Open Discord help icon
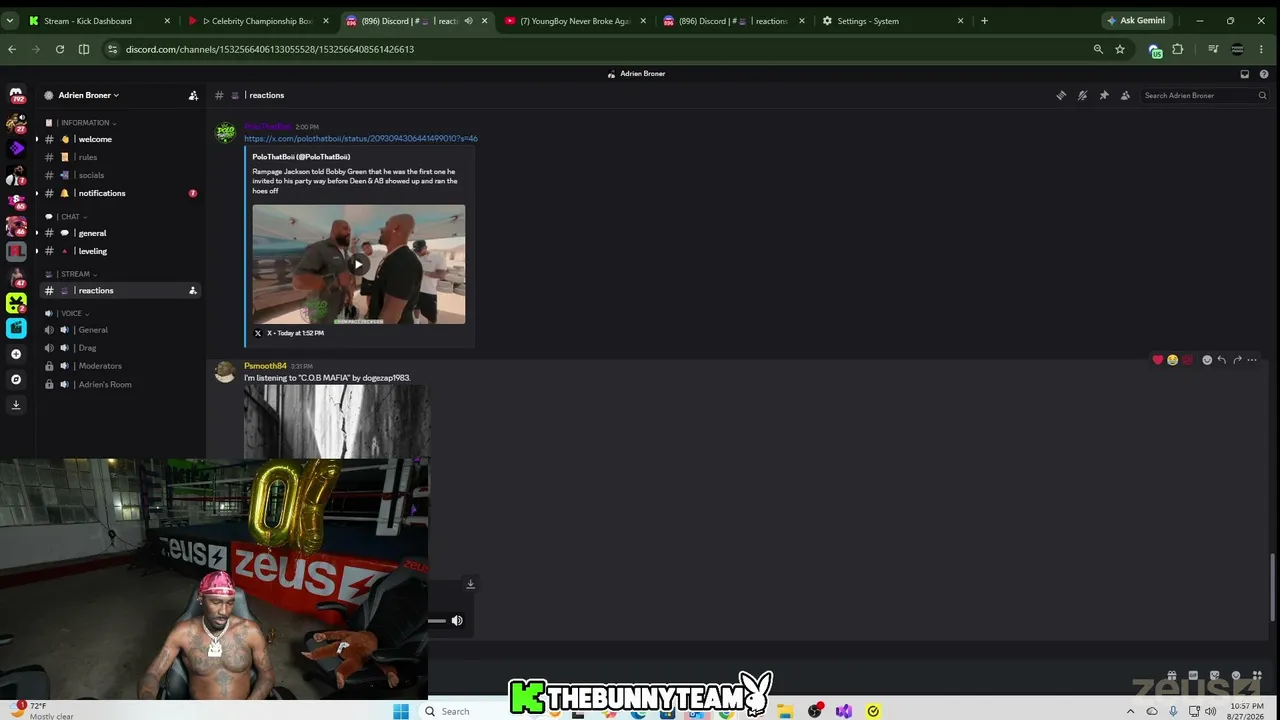Image resolution: width=1280 pixels, height=720 pixels. 1264,74
